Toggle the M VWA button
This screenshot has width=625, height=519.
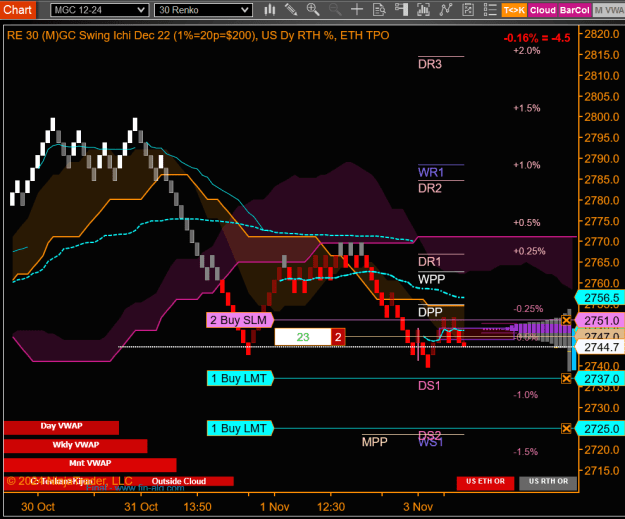point(609,10)
